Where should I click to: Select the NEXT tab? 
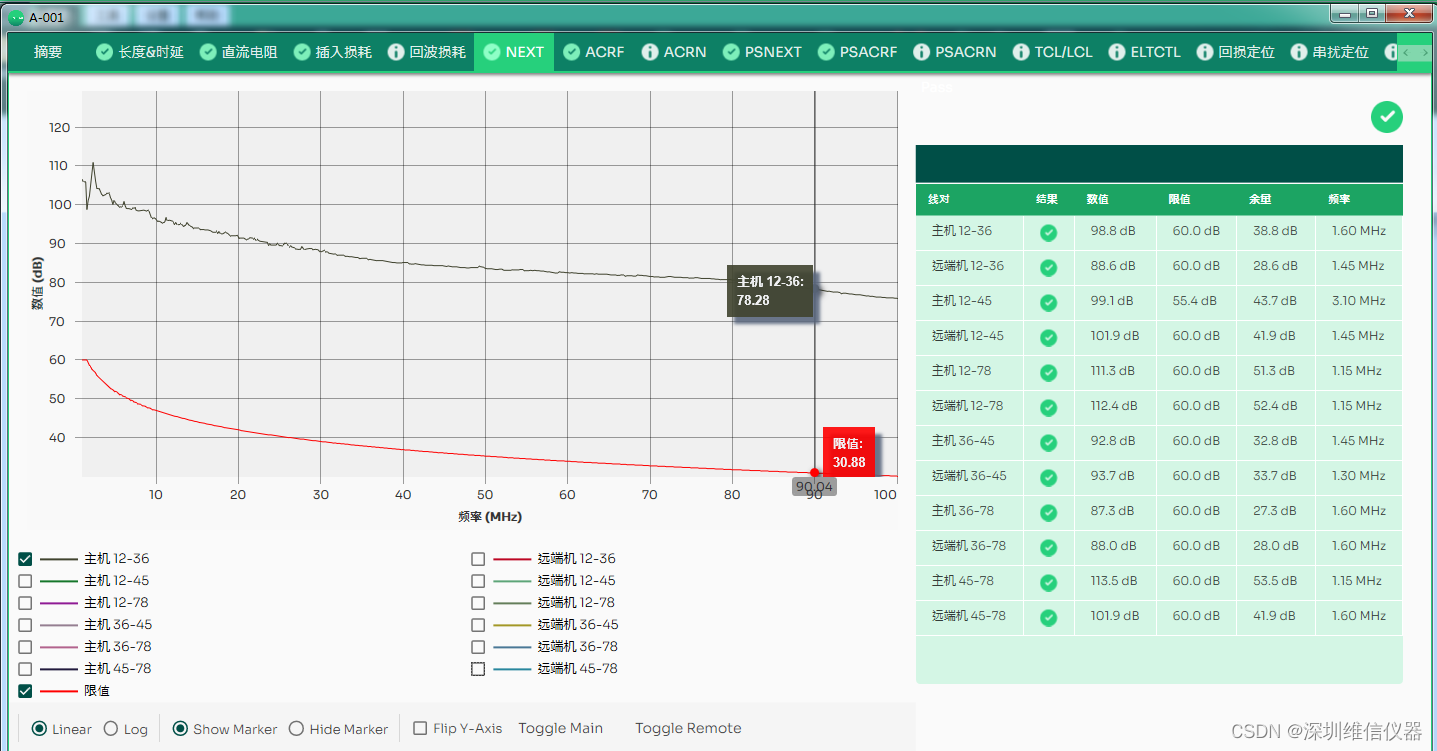513,52
